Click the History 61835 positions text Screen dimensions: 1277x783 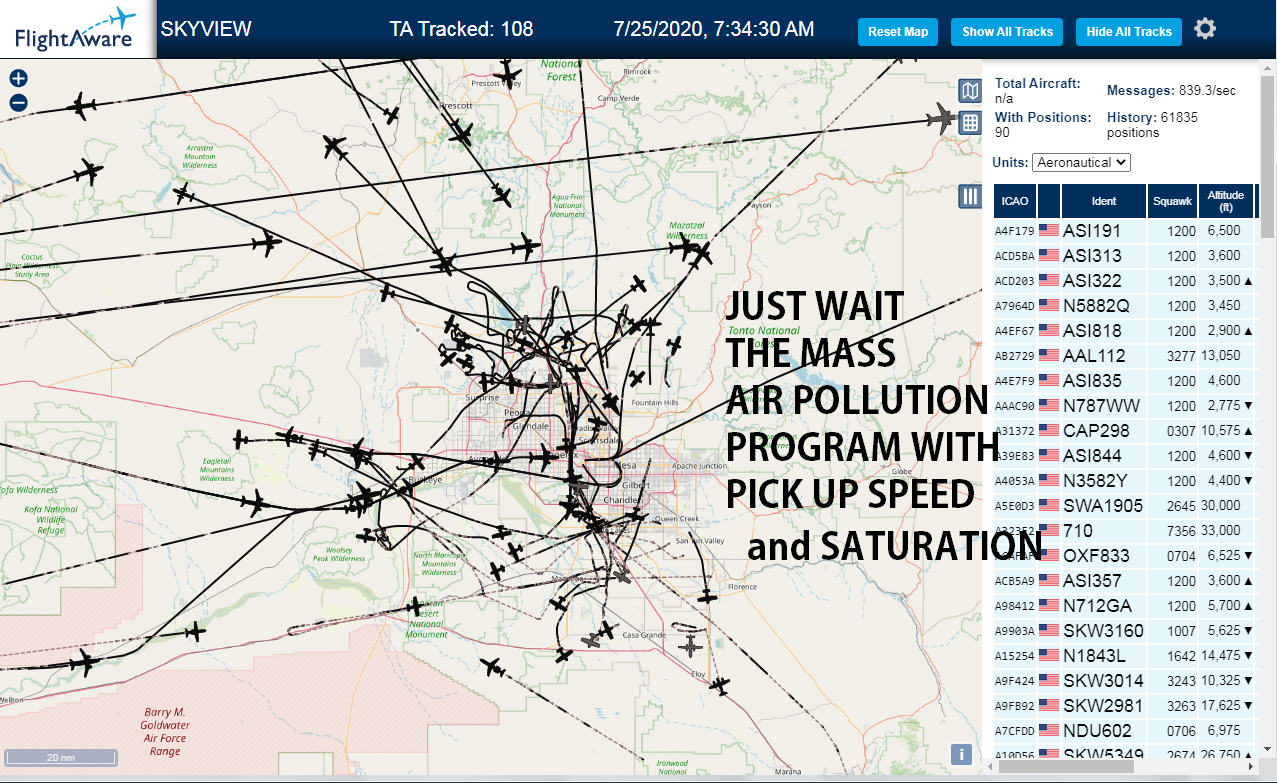click(1152, 124)
